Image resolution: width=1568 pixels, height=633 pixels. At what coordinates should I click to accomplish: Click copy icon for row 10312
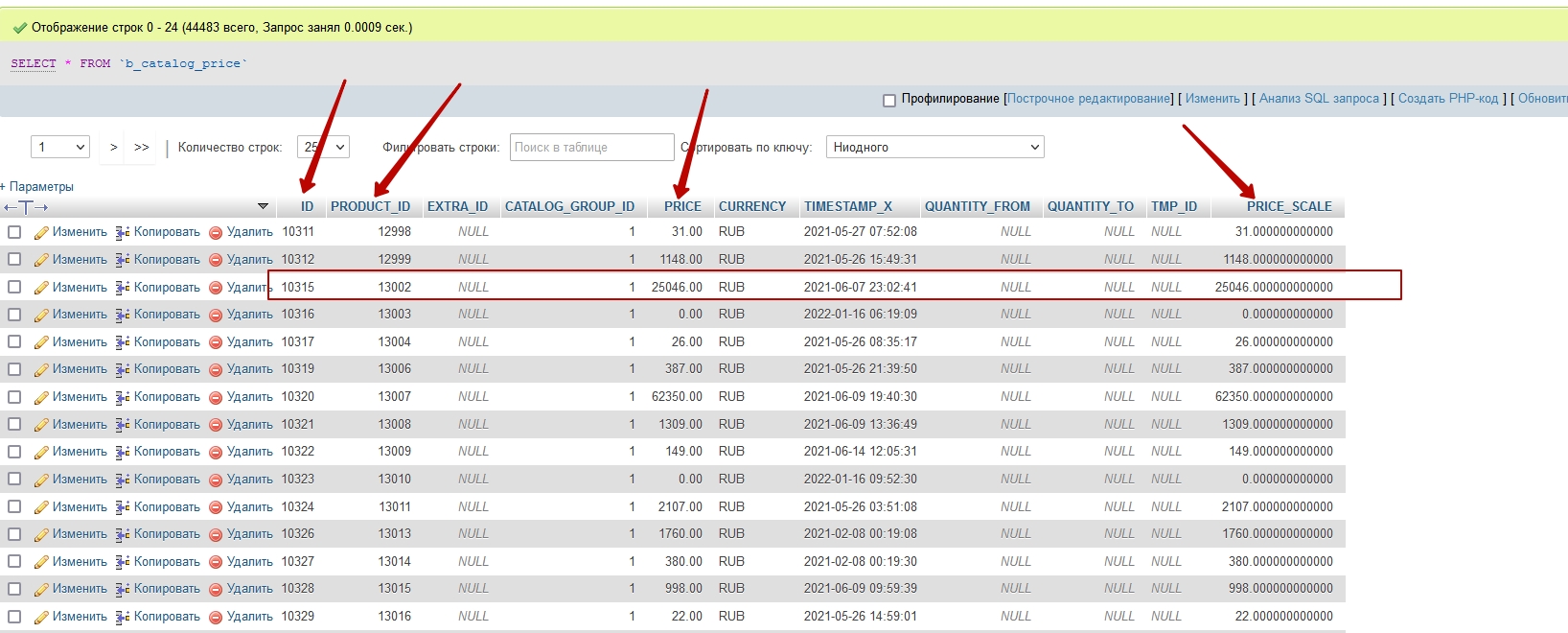point(123,260)
